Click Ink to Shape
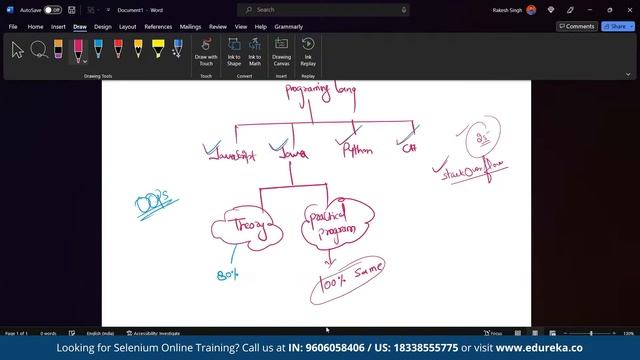 coord(234,52)
